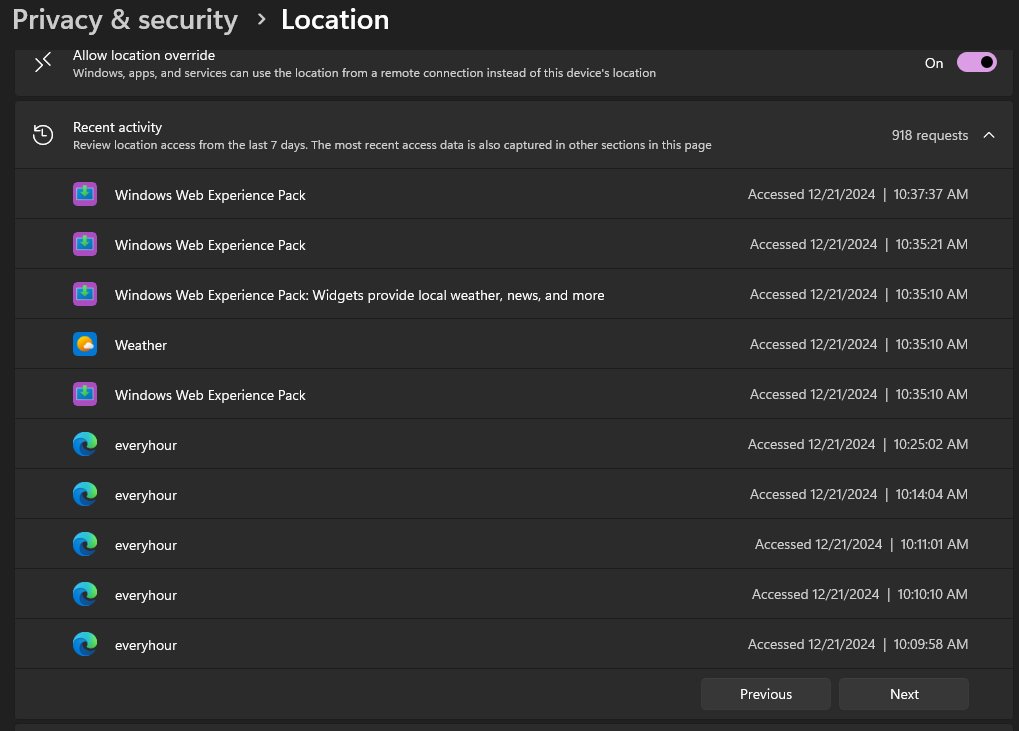Click the Accessed 10:10:10 AM timestamp
This screenshot has width=1019, height=731.
click(x=860, y=595)
